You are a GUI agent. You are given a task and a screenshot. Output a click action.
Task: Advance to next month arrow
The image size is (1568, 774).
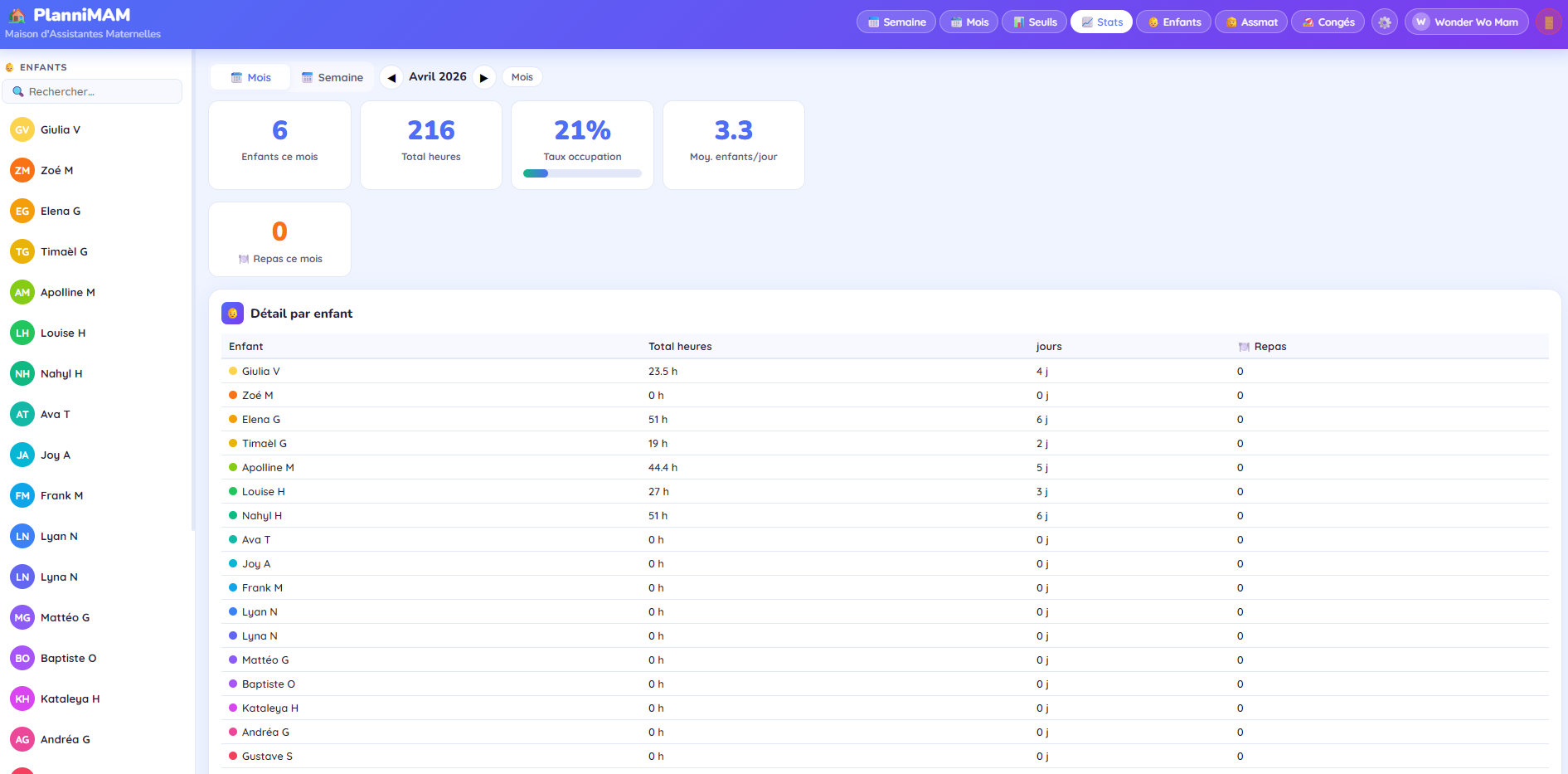point(484,77)
